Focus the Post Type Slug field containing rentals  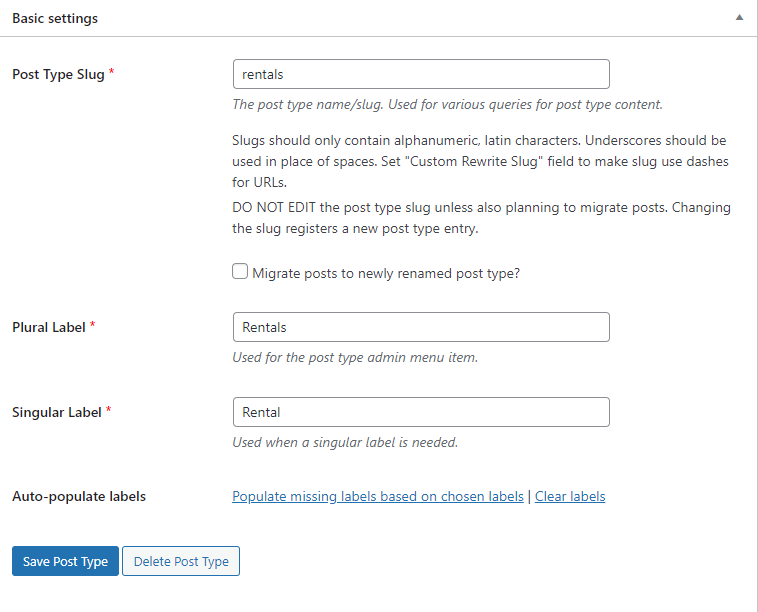(421, 74)
